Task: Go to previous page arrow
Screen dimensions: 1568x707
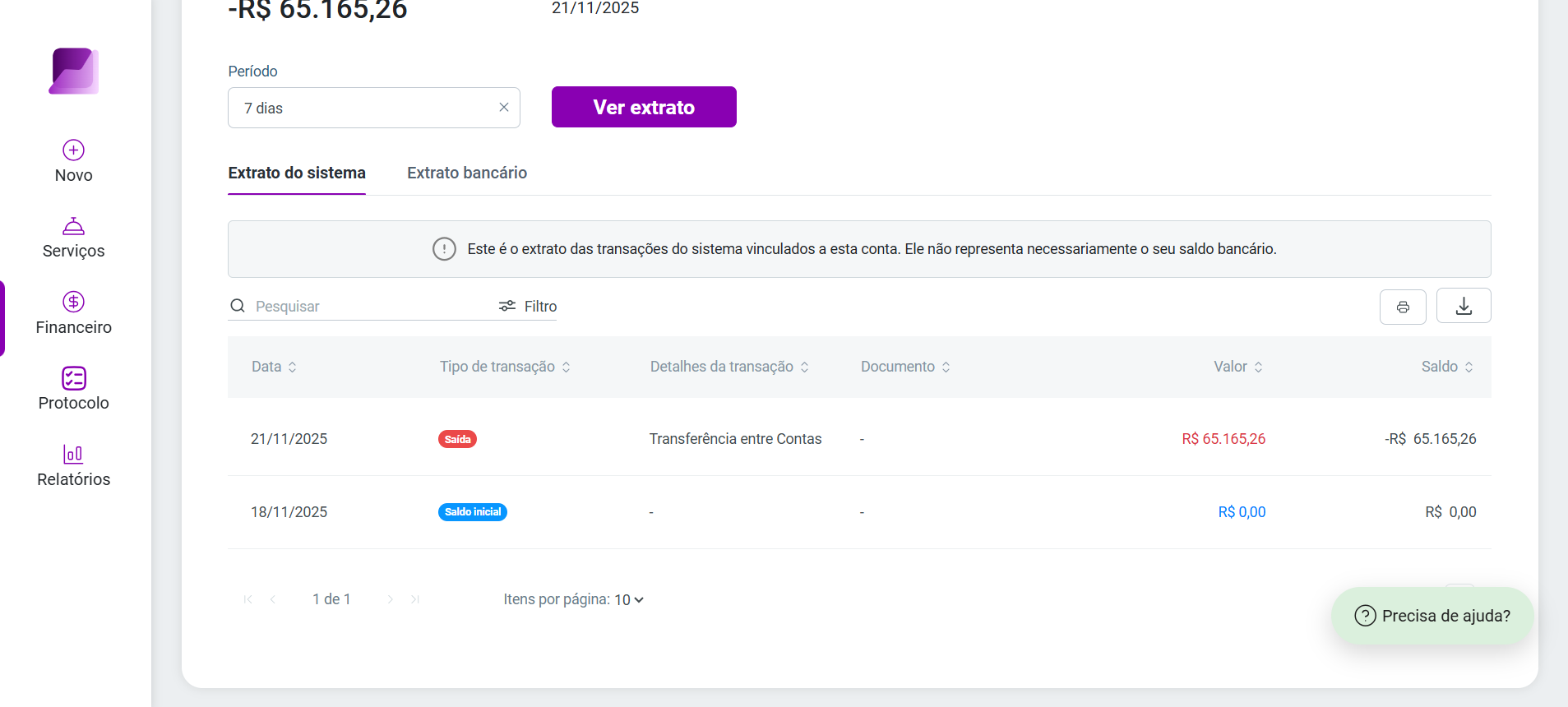Action: coord(273,599)
